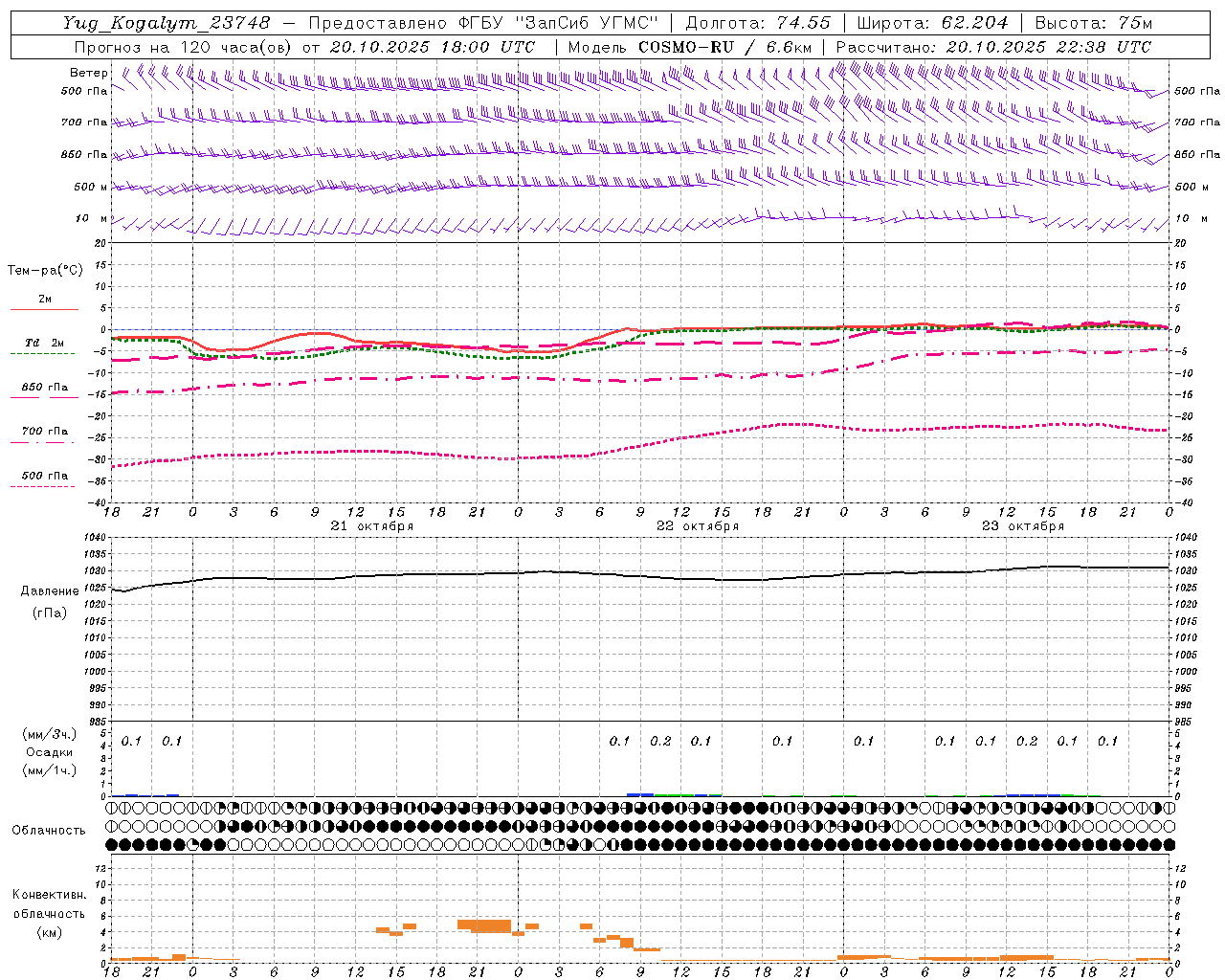Click the 0.2 precipitation value on 23 октября
1225x980 pixels.
point(1026,741)
